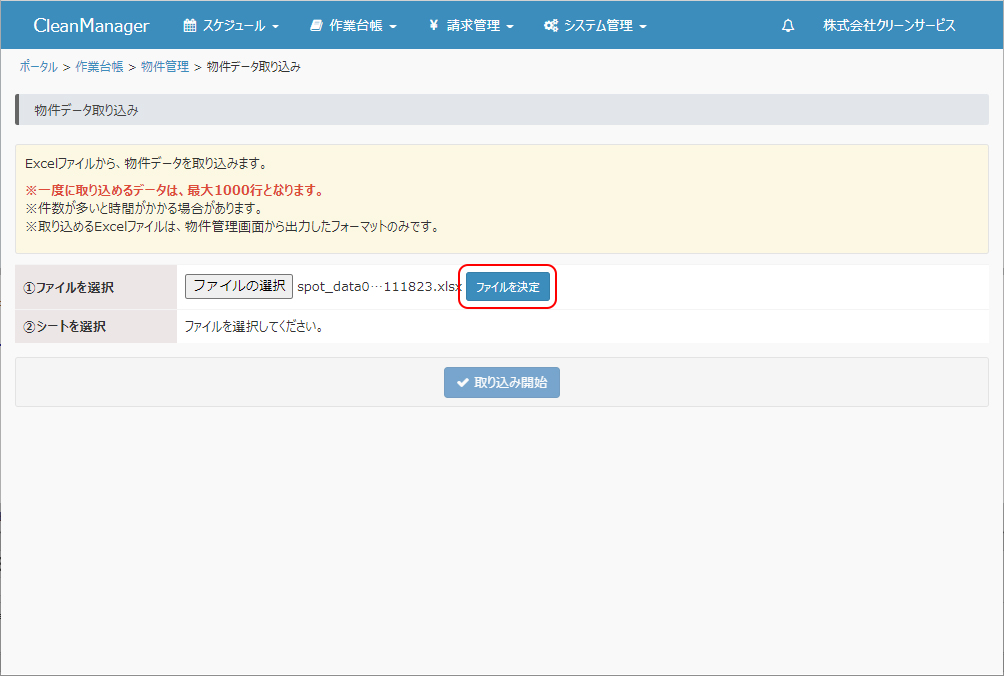
Task: Click the red 最大1000行 warning text
Action: (x=175, y=190)
